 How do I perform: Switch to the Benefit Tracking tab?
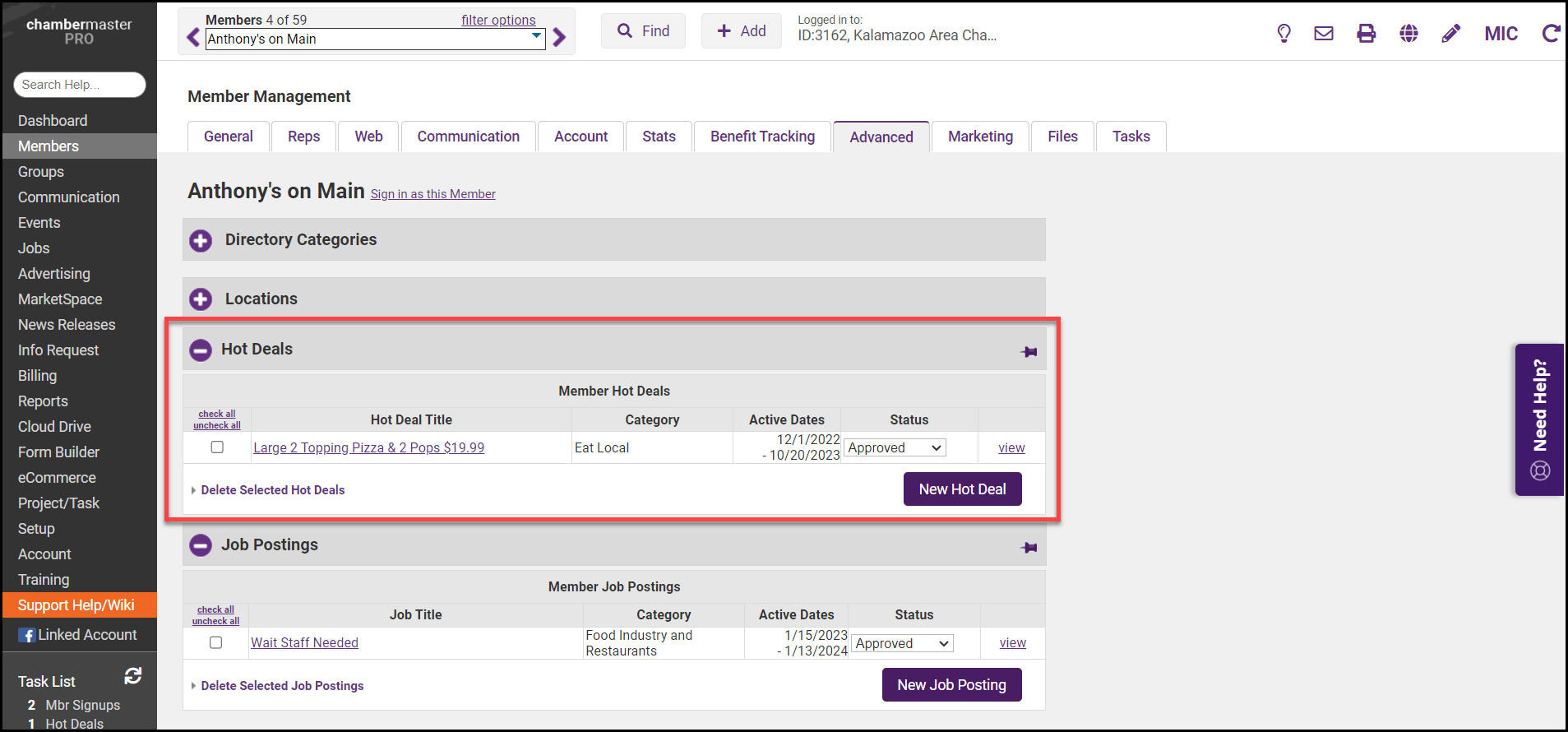[762, 137]
